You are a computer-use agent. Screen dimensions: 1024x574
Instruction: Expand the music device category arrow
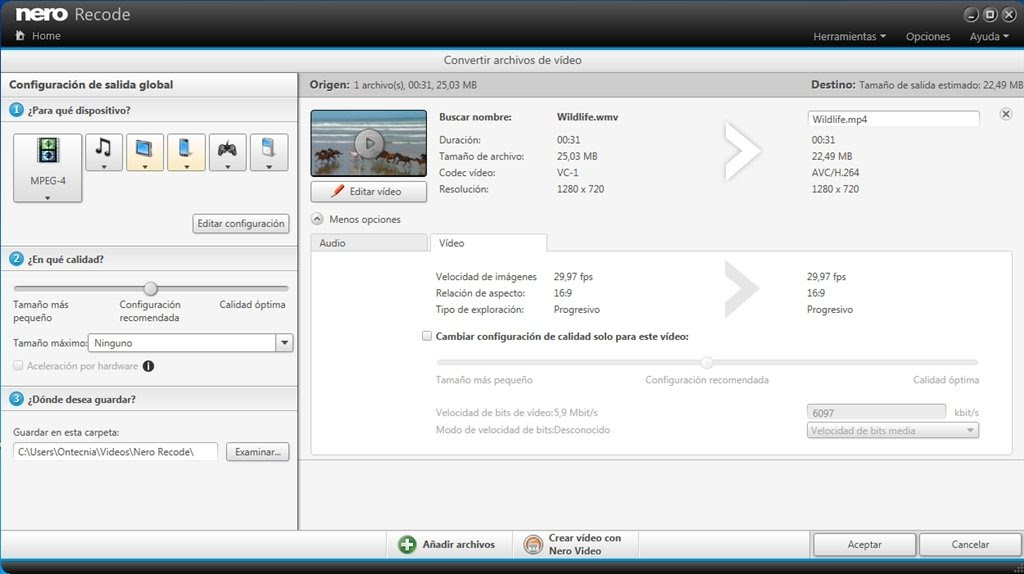click(104, 167)
